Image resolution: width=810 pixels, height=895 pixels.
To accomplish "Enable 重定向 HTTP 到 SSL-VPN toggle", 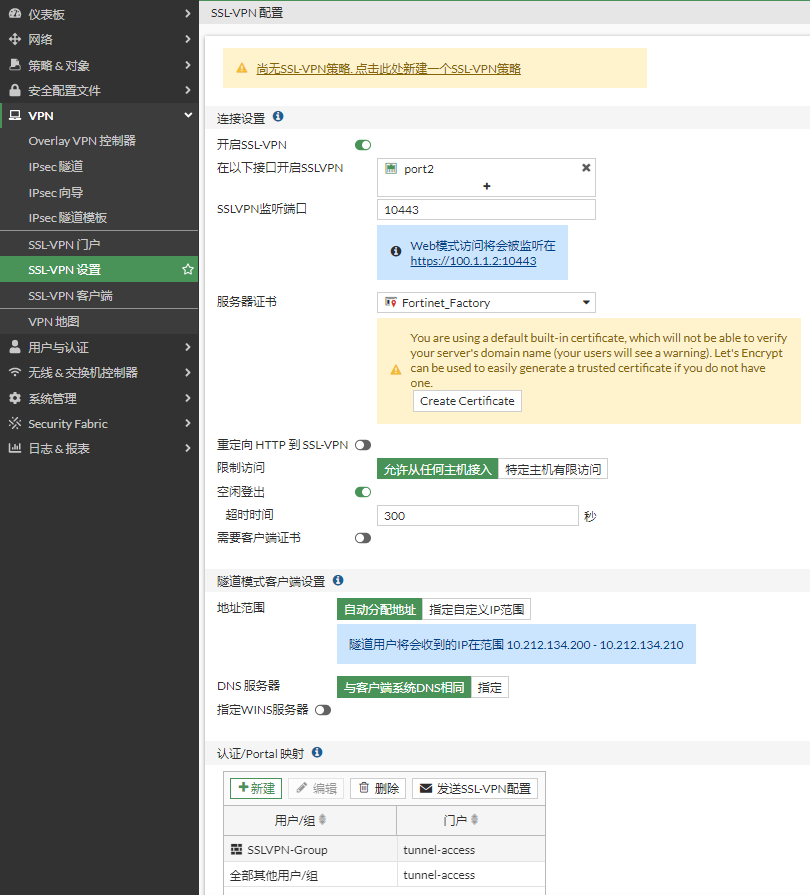I will point(362,445).
